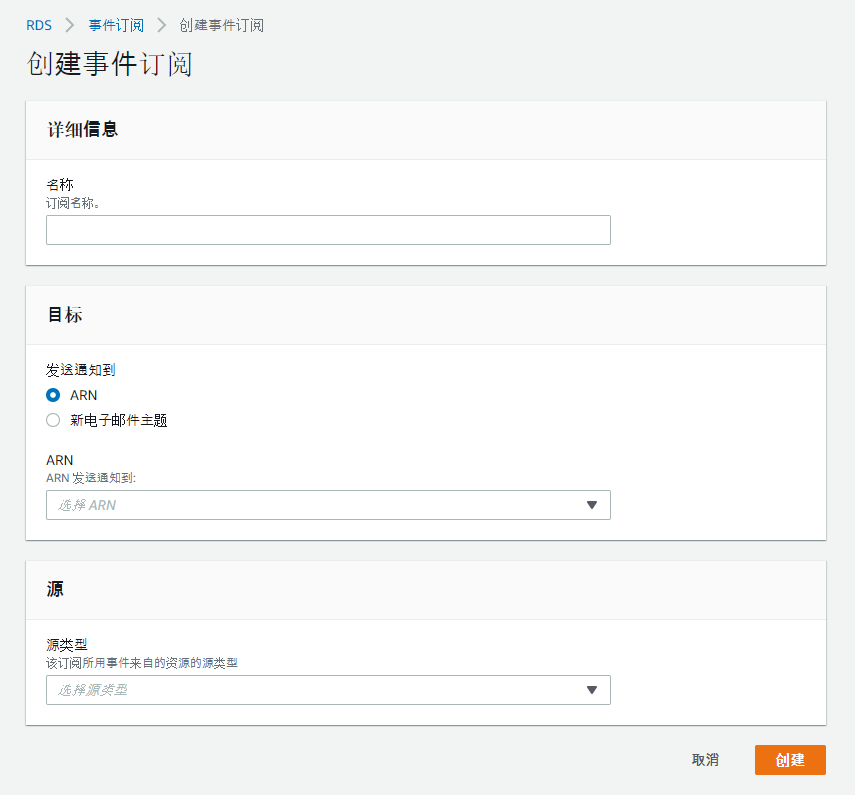
Task: Click the arrow icon in 源类型 dropdown
Action: click(591, 690)
